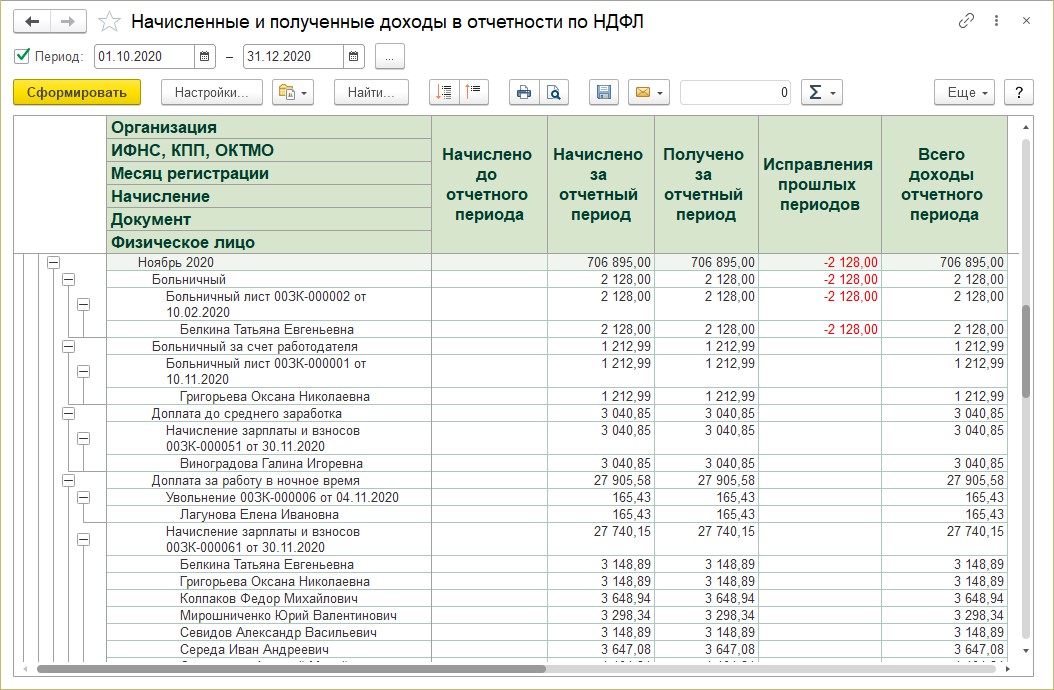Click scroll down arrow of the report

(x=1026, y=650)
